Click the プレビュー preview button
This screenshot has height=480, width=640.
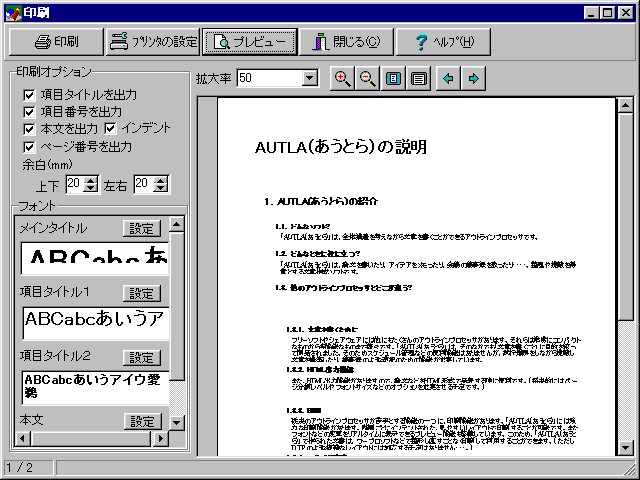249,42
